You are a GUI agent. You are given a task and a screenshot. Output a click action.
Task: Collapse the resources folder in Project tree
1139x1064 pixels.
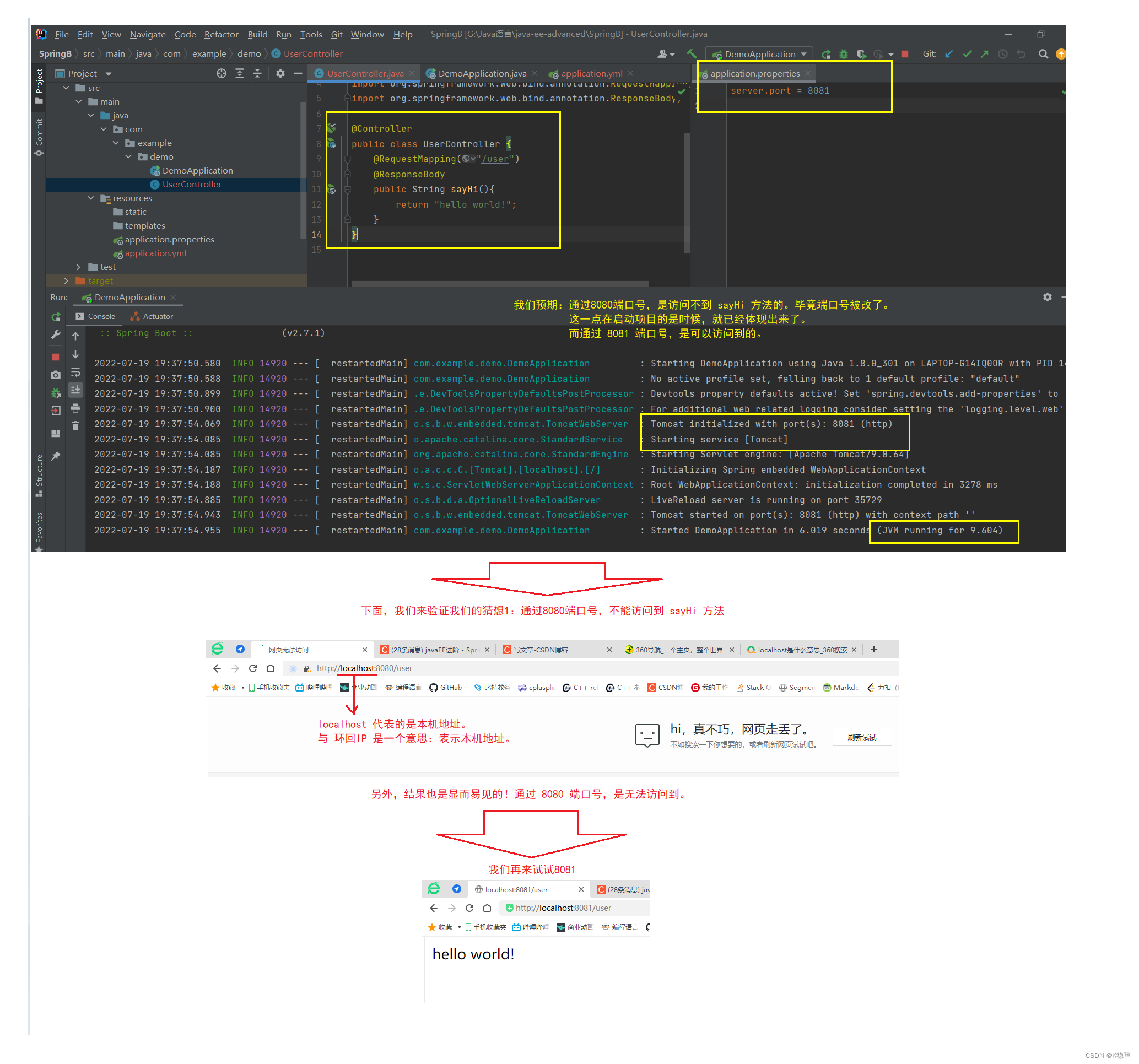click(x=90, y=198)
